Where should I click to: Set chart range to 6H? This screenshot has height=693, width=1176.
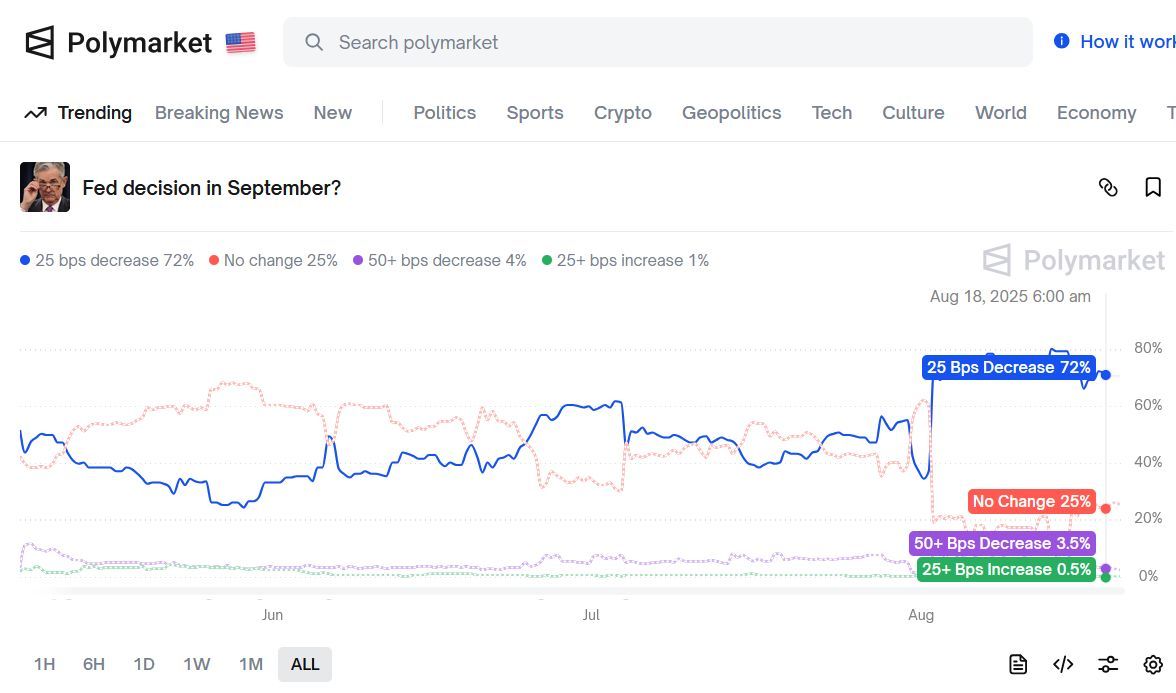[94, 664]
